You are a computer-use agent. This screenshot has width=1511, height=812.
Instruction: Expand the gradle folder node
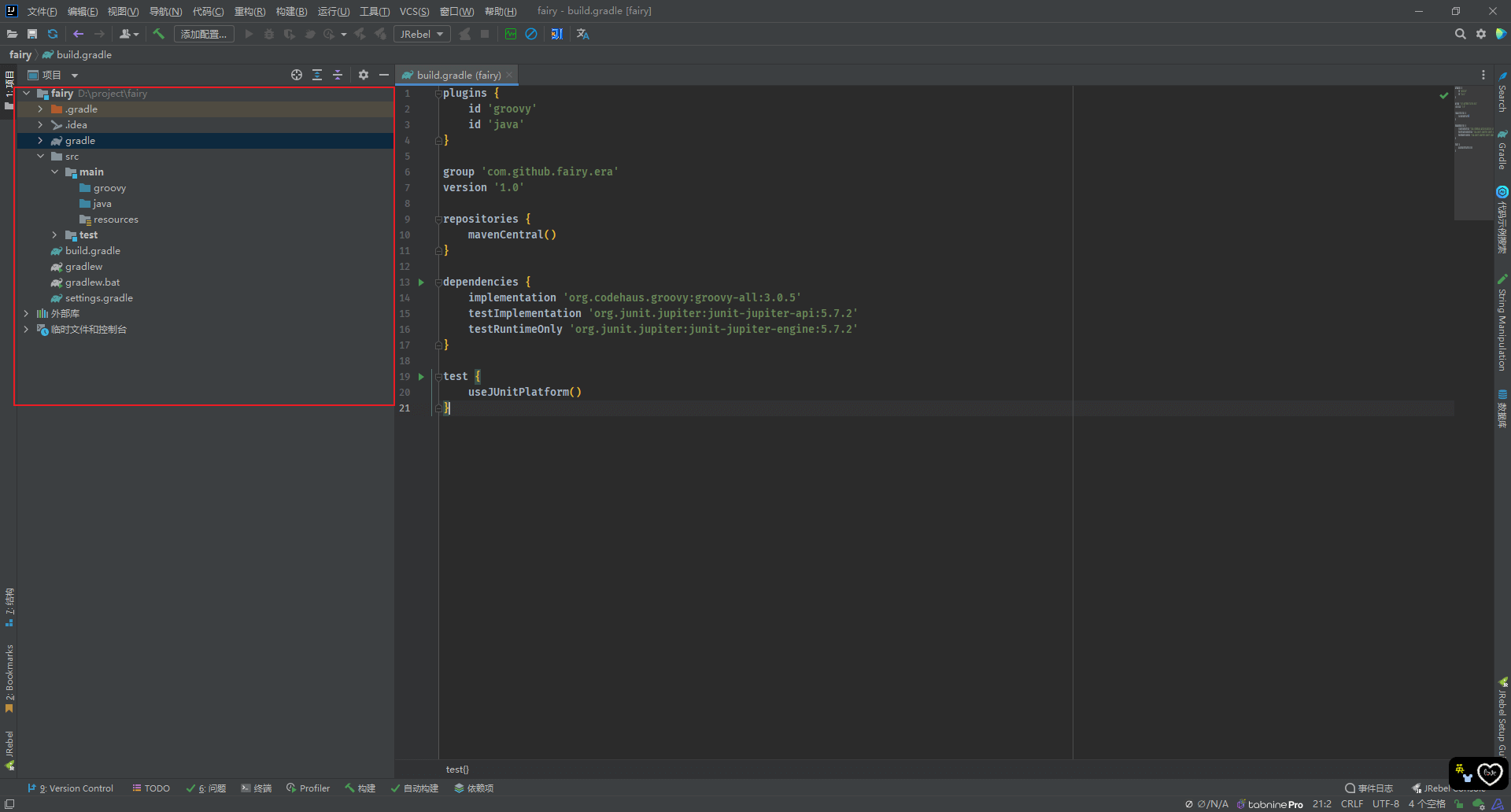[40, 140]
